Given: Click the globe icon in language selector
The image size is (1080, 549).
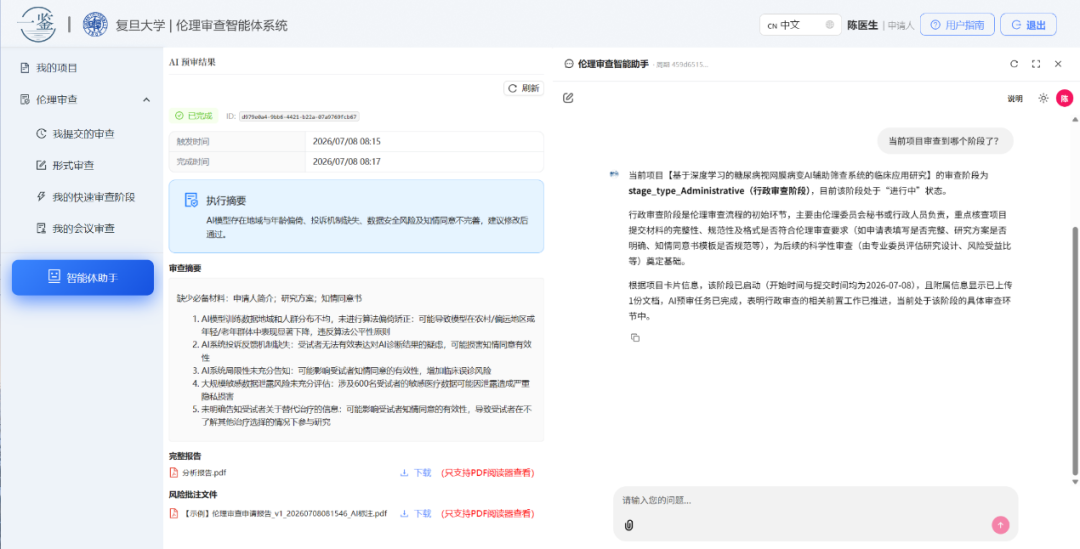Looking at the screenshot, I should (829, 25).
